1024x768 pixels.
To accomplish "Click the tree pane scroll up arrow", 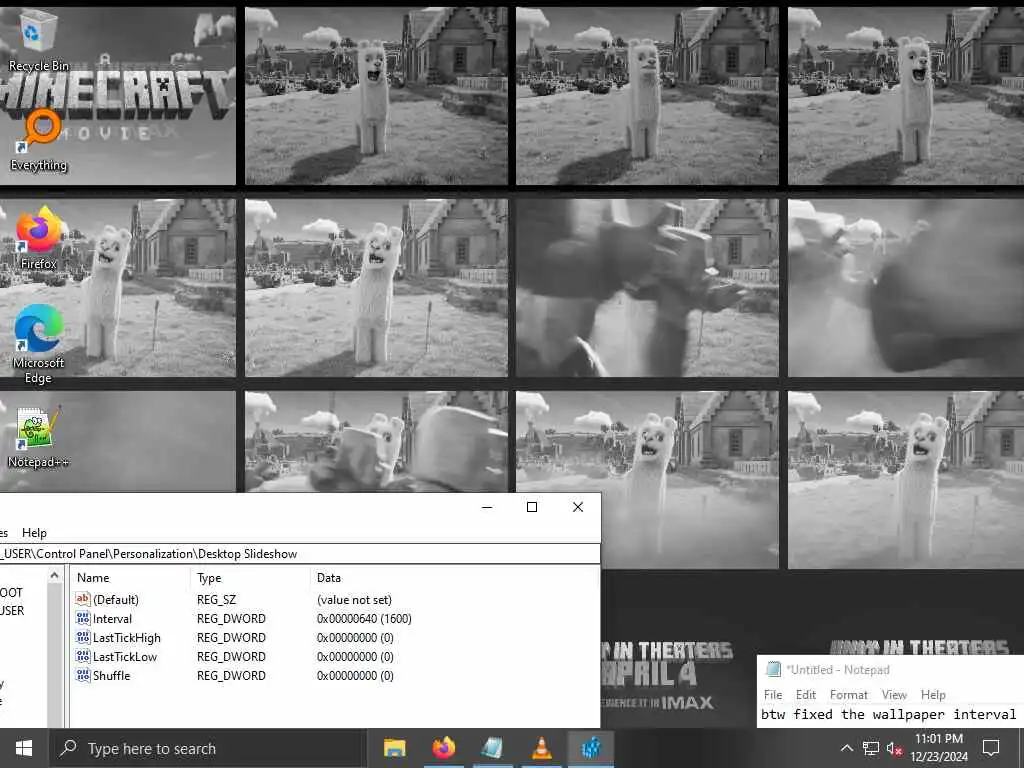I will [55, 576].
